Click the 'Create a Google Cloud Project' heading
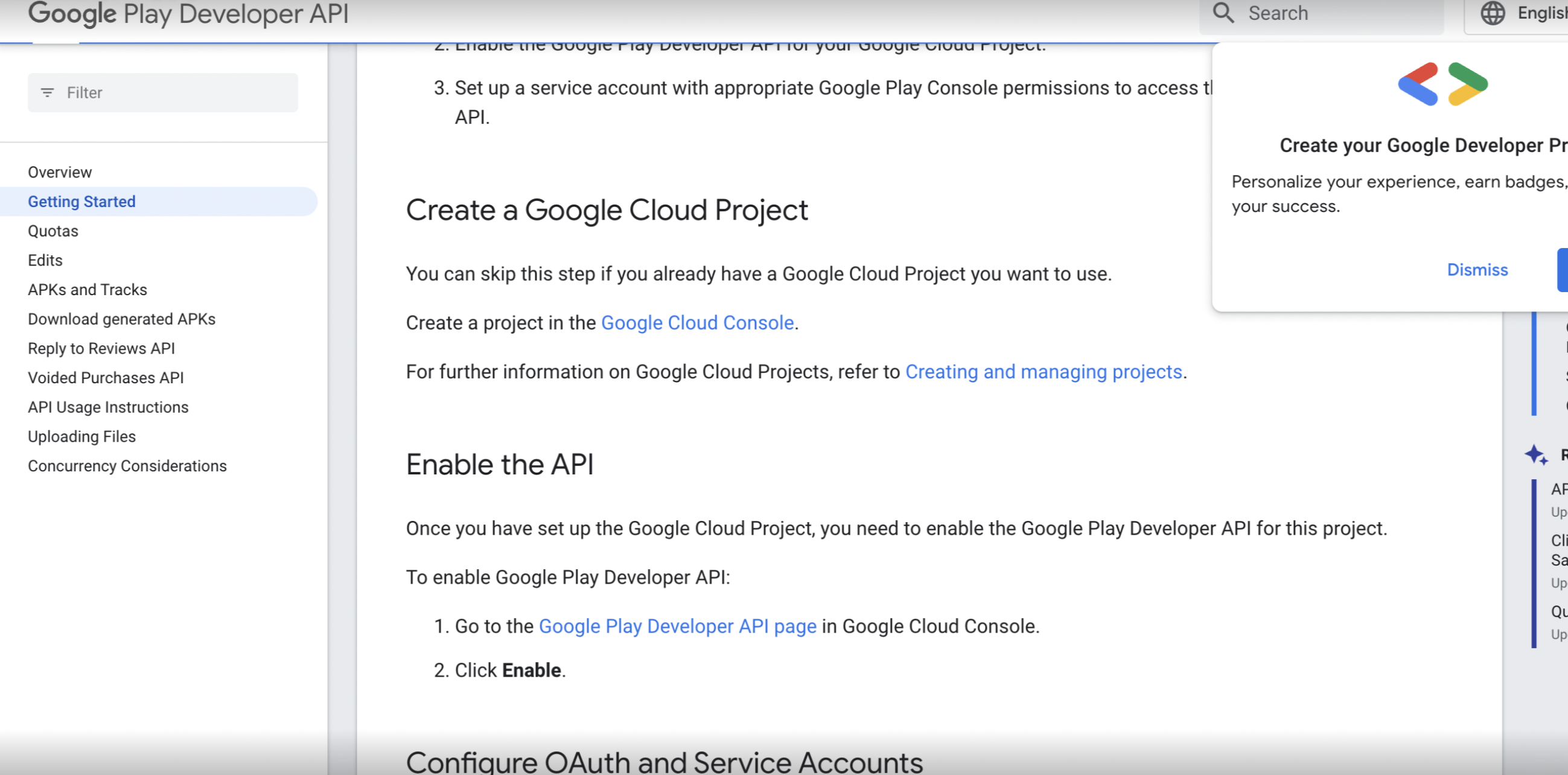The image size is (1568, 775). click(x=607, y=211)
